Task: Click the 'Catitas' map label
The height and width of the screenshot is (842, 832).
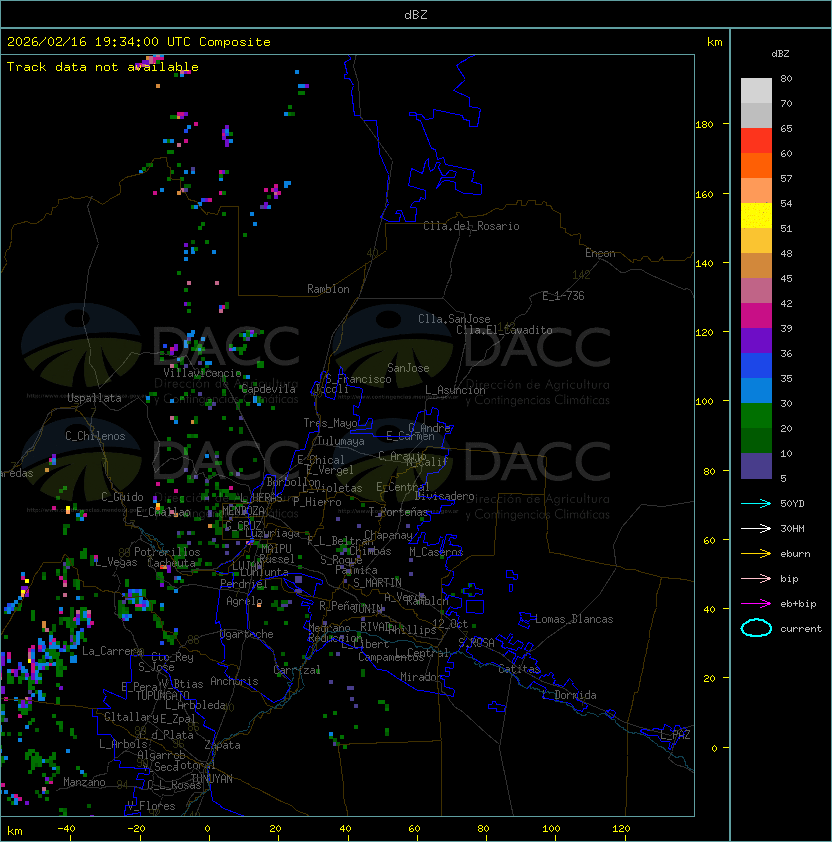Action: click(519, 669)
